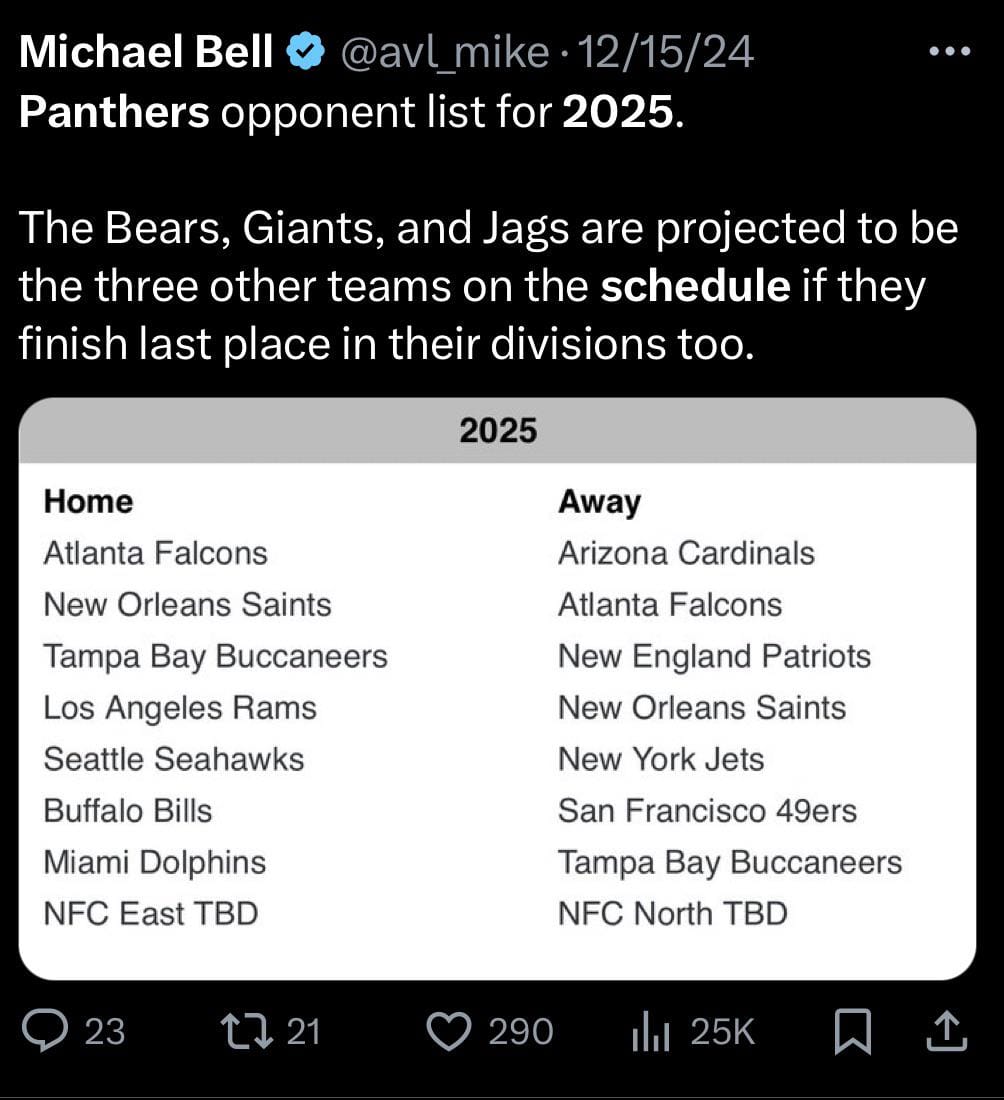Click the views activity bar indicator
1004x1100 pixels.
tap(652, 1032)
